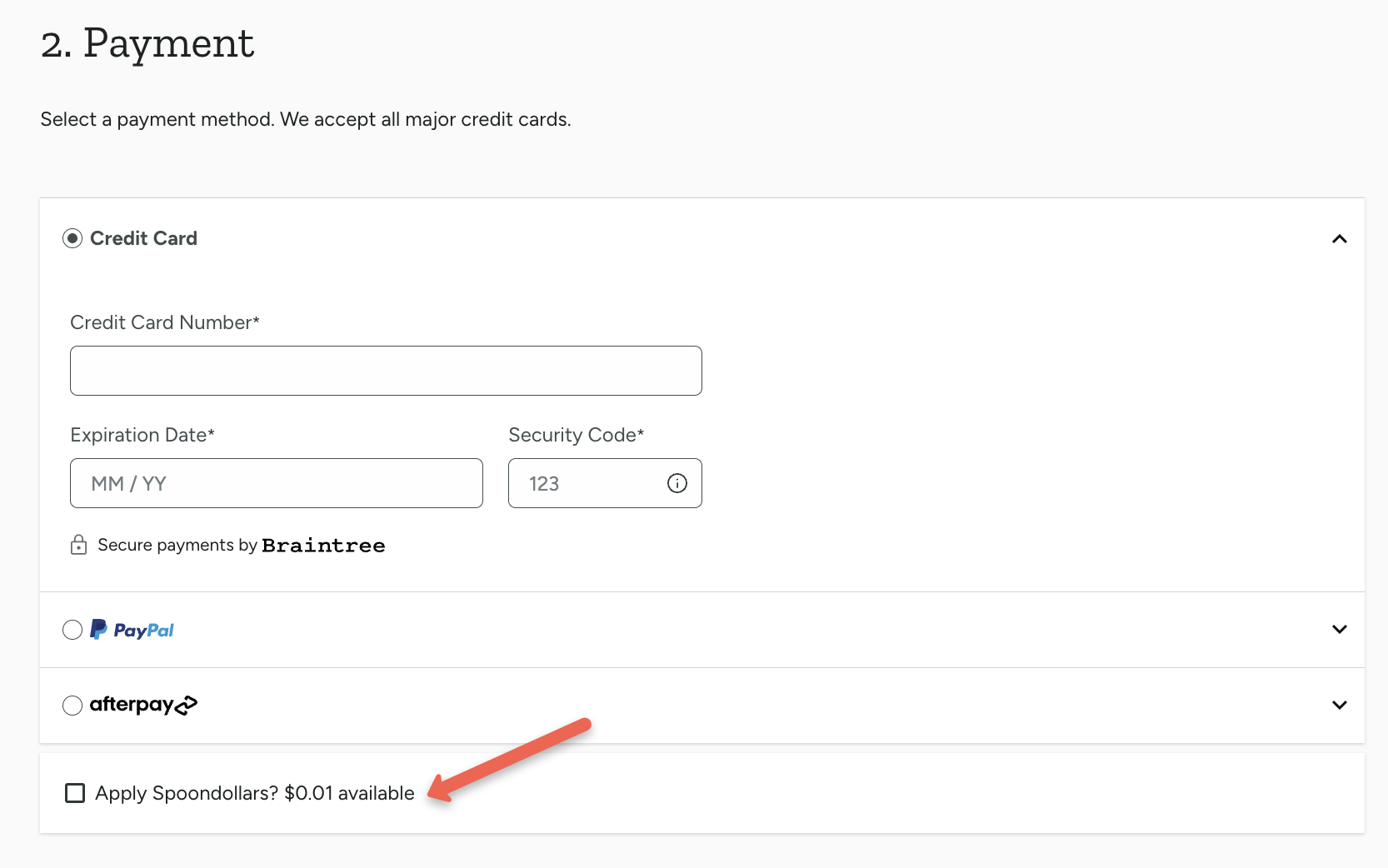Collapse the Credit Card section chevron
Viewport: 1388px width, 868px height.
click(x=1340, y=239)
